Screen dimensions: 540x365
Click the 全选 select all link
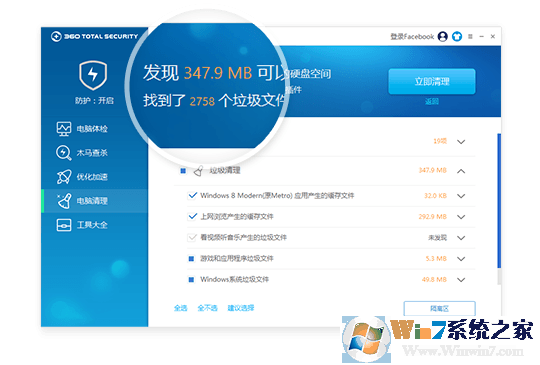(x=180, y=308)
